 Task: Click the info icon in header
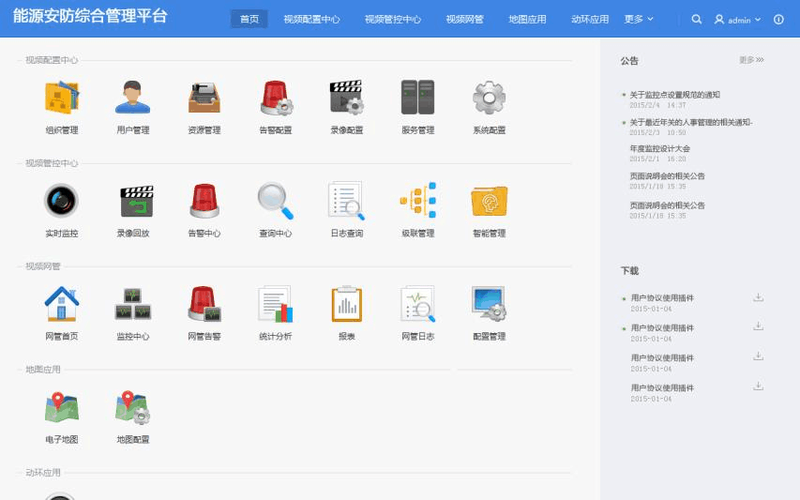(x=779, y=19)
